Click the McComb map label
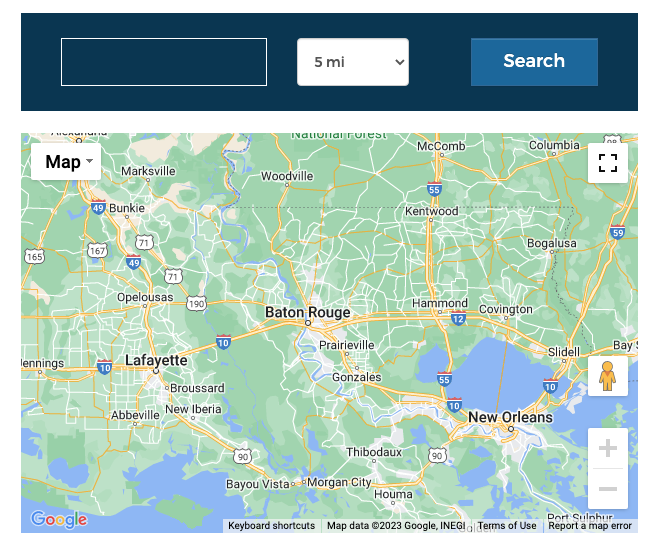 click(x=441, y=146)
